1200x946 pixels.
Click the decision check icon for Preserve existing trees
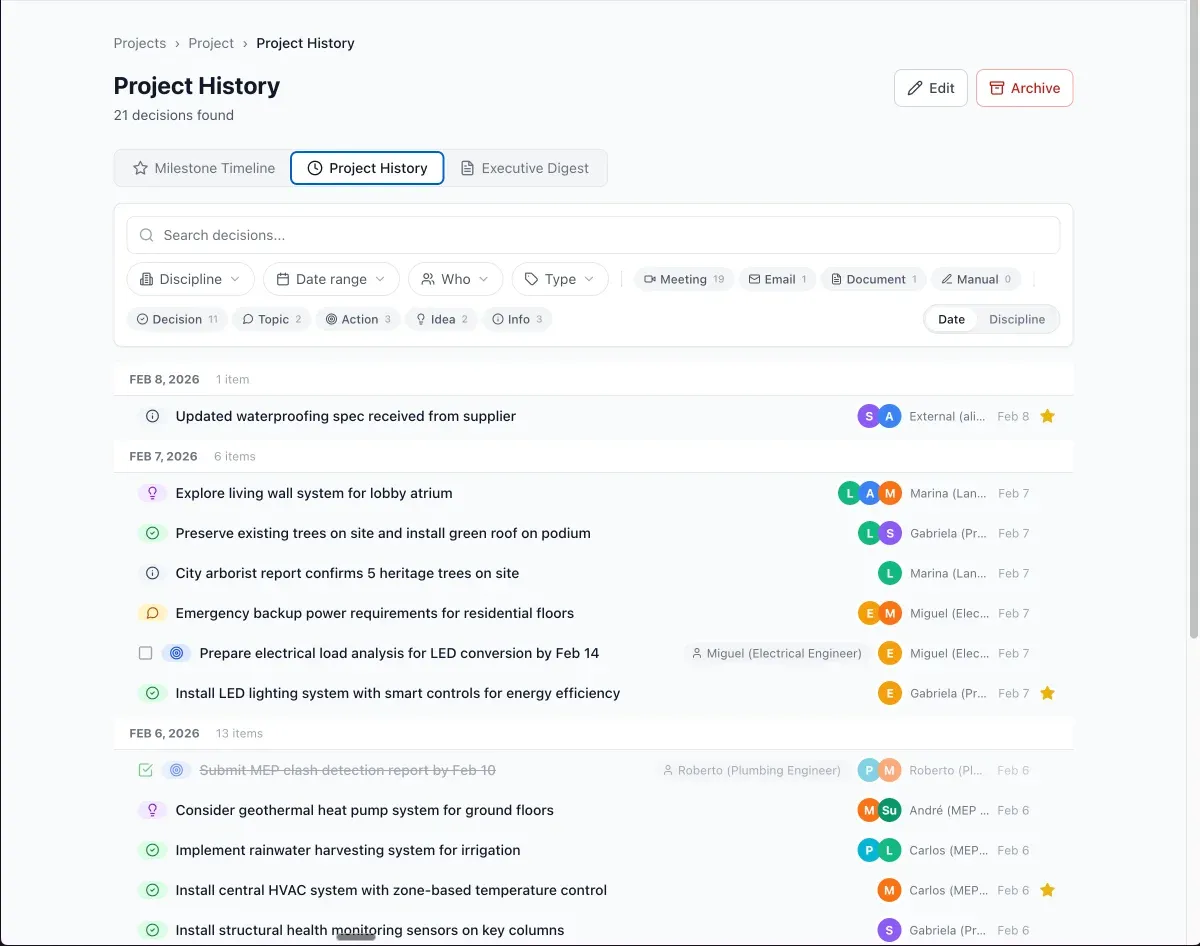153,533
